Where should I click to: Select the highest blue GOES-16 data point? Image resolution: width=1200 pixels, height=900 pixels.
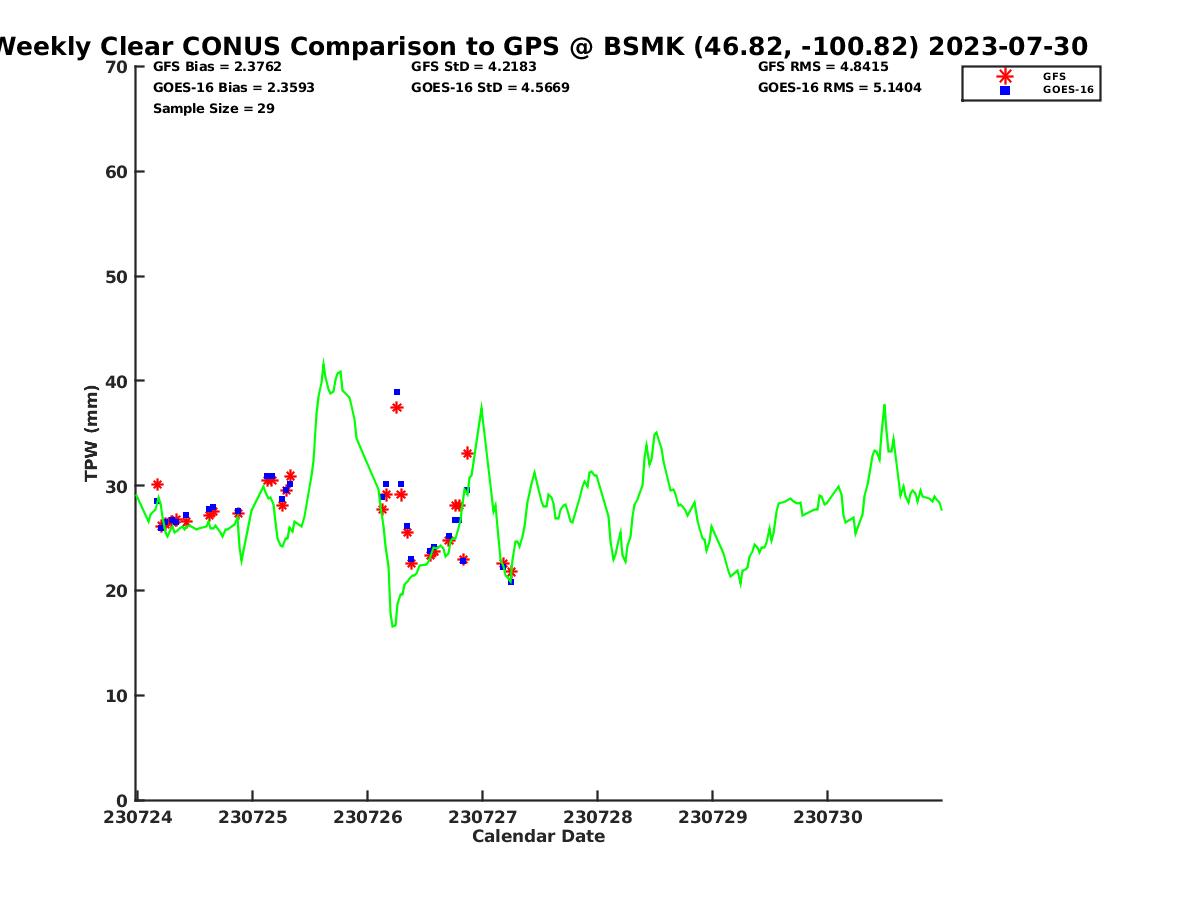[397, 392]
